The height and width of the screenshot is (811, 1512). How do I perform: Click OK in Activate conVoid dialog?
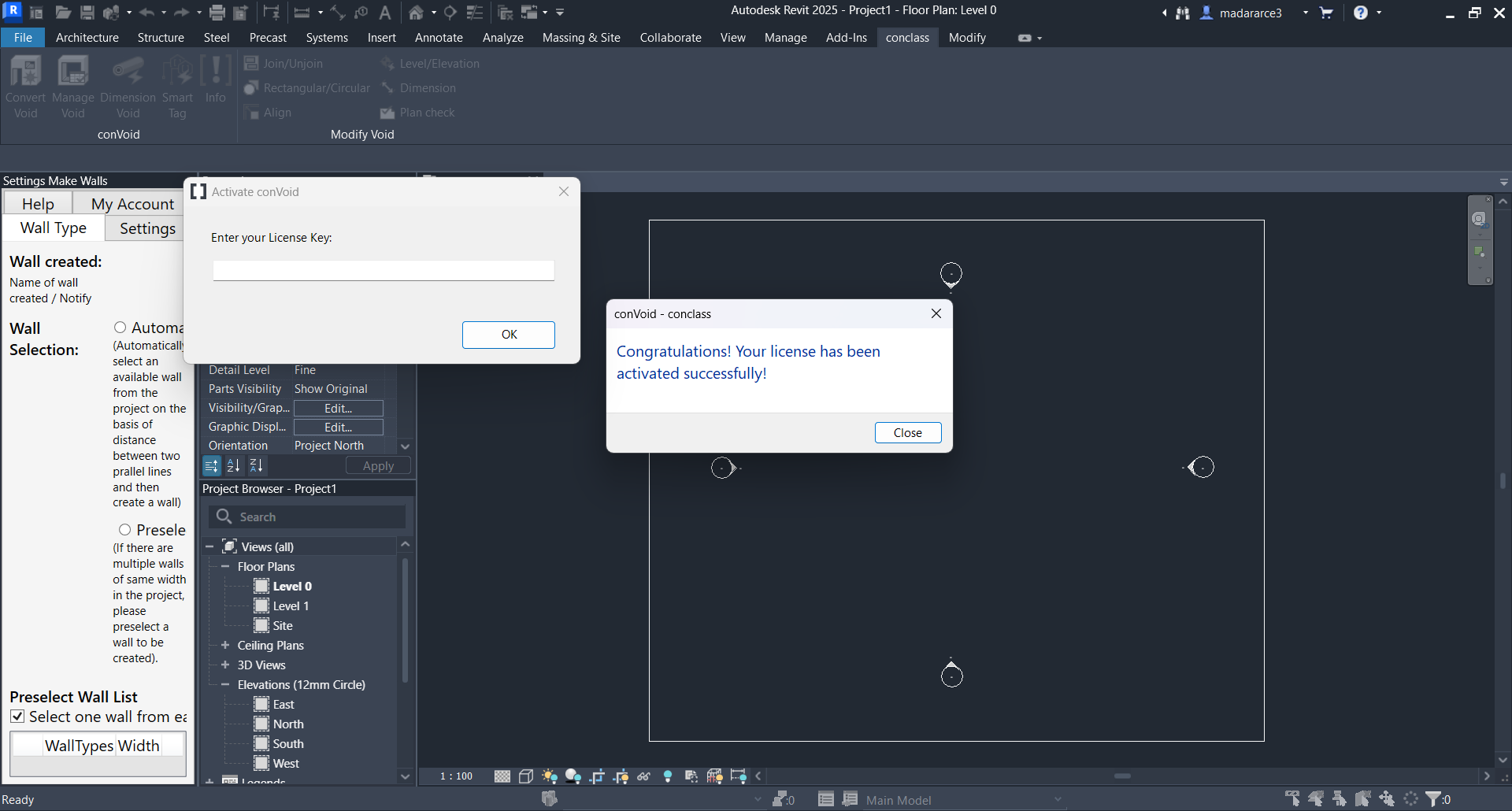(509, 335)
